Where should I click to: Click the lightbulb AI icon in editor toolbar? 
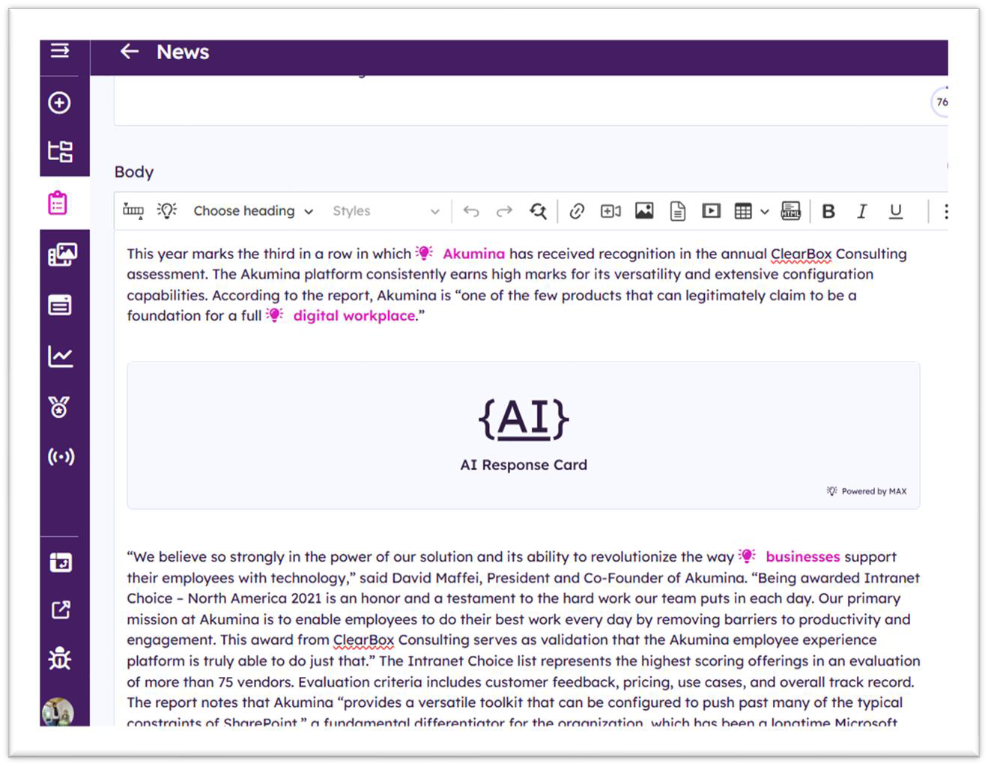tap(167, 210)
